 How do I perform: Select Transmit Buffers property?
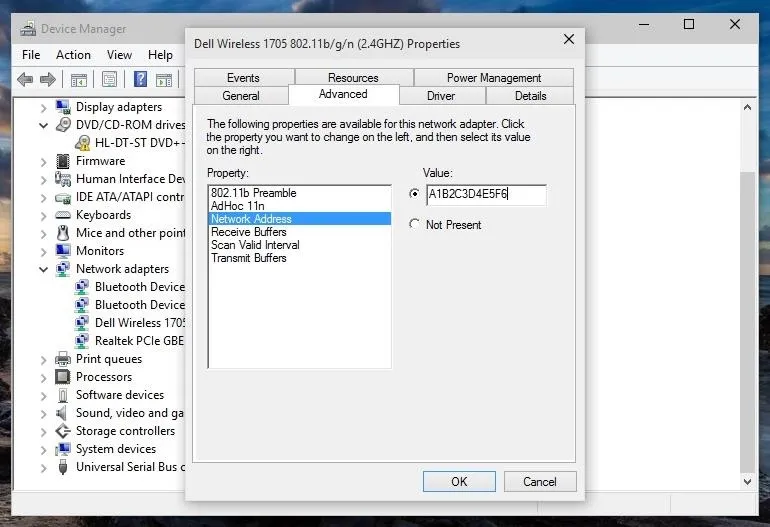pos(300,258)
